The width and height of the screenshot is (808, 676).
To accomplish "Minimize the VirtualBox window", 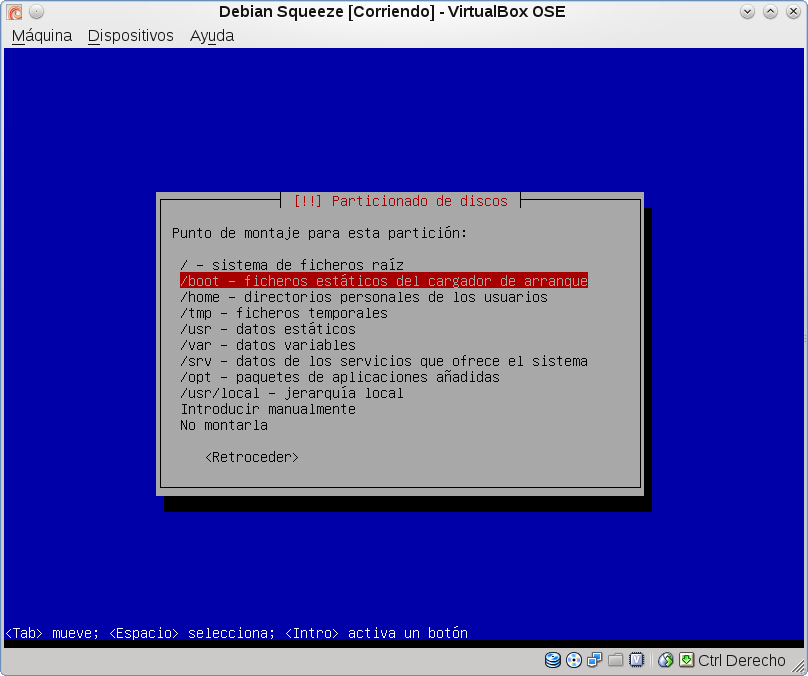I will pos(747,11).
